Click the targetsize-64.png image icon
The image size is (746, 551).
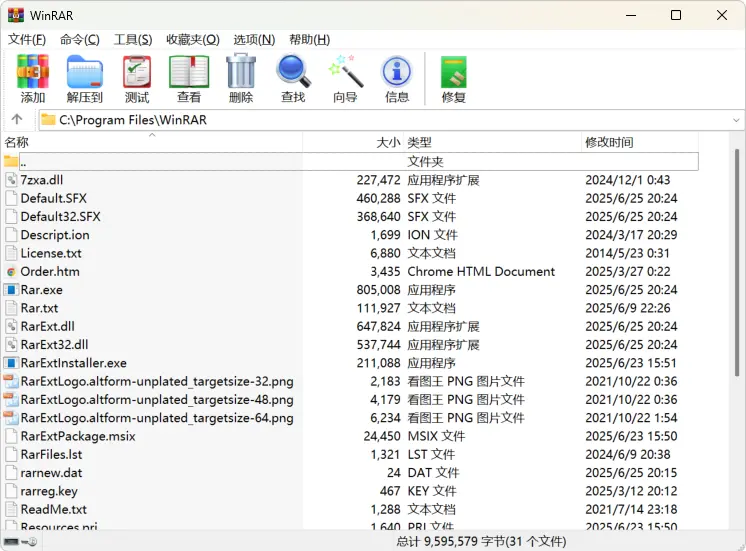pos(11,418)
